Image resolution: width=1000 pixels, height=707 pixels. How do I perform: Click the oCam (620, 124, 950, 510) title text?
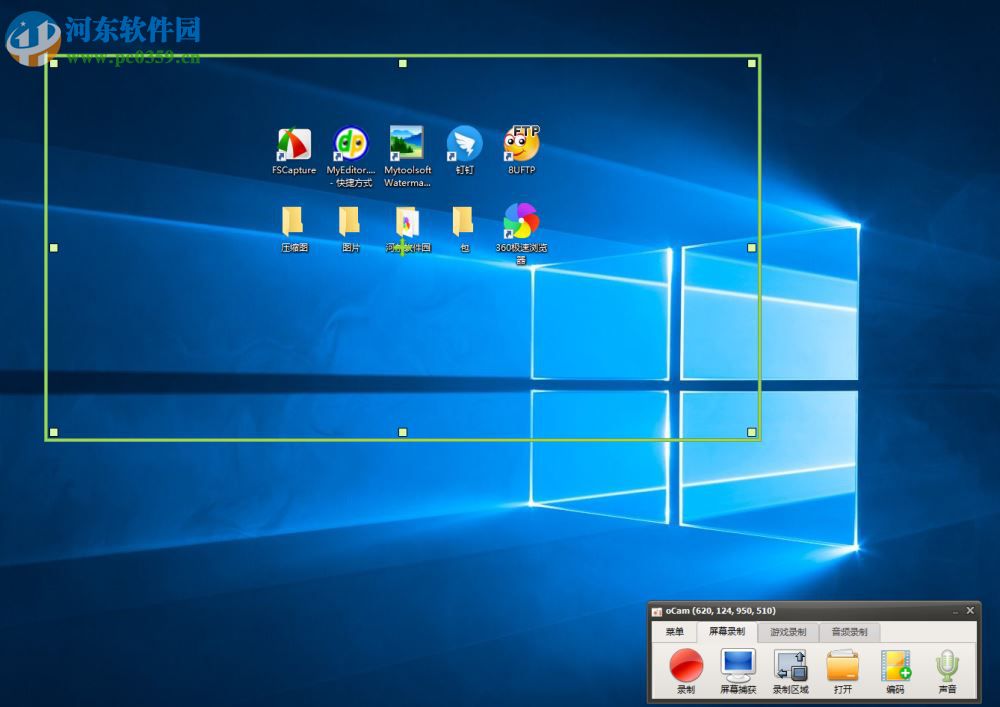[721, 611]
